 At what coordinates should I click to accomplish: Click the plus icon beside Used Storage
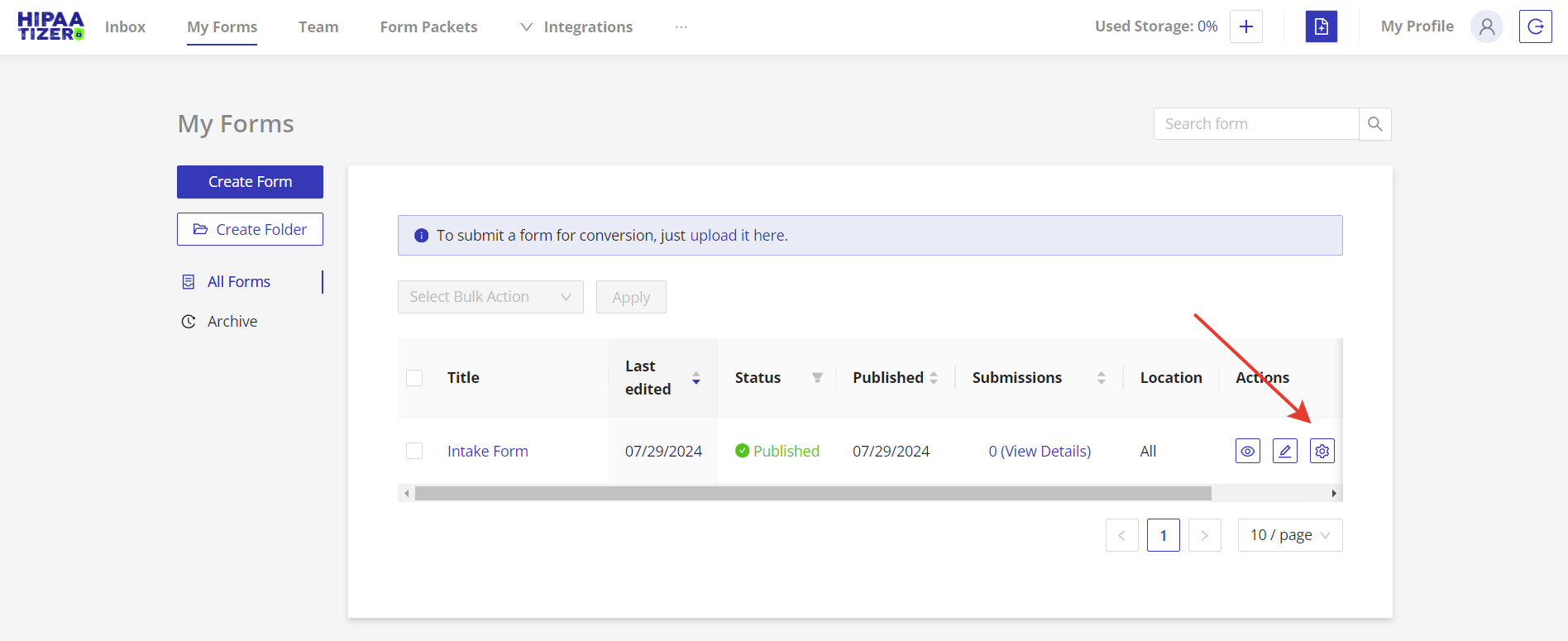coord(1245,26)
